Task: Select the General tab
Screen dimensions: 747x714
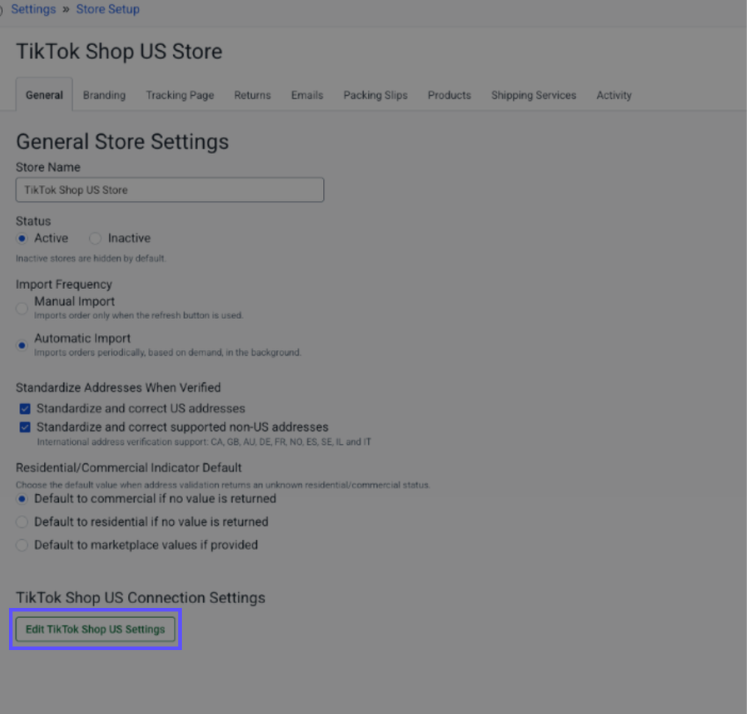Action: [44, 95]
